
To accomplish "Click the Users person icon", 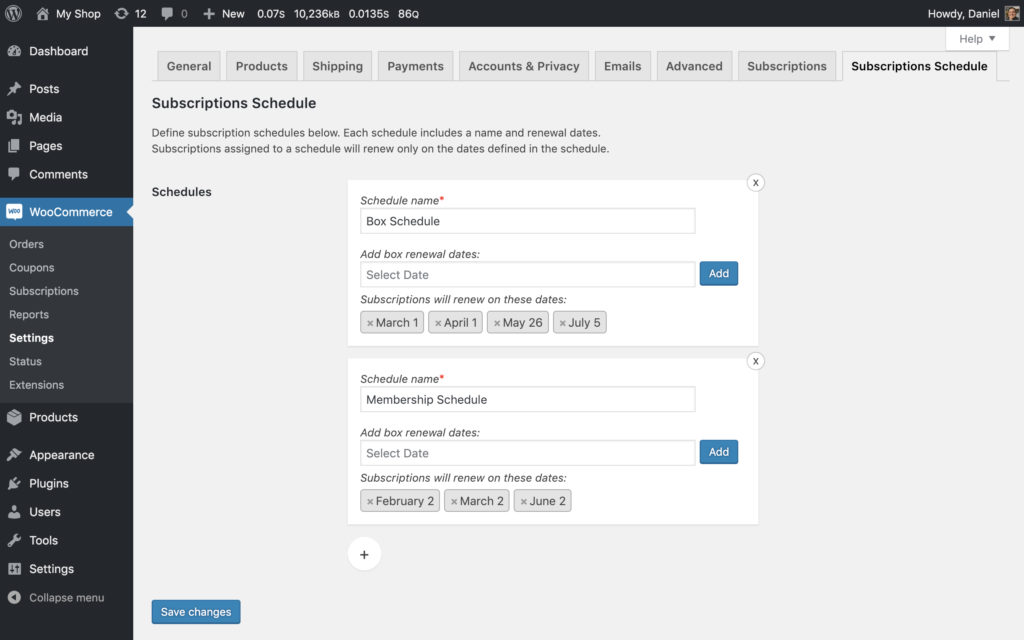I will tap(14, 512).
